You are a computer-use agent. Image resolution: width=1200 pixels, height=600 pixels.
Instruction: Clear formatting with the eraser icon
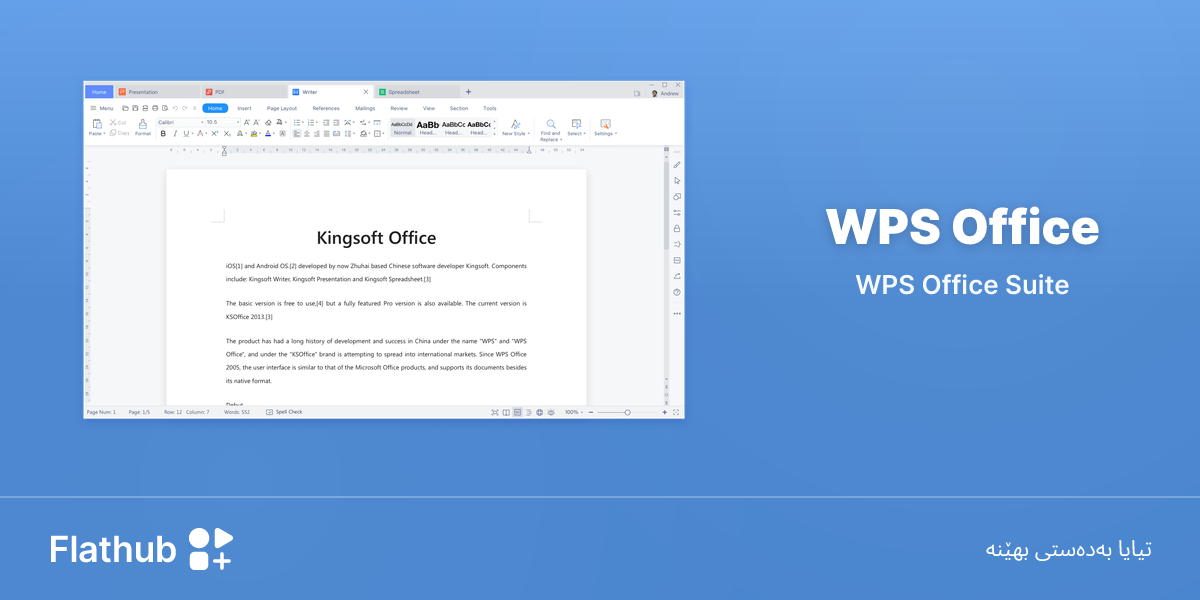[x=268, y=122]
